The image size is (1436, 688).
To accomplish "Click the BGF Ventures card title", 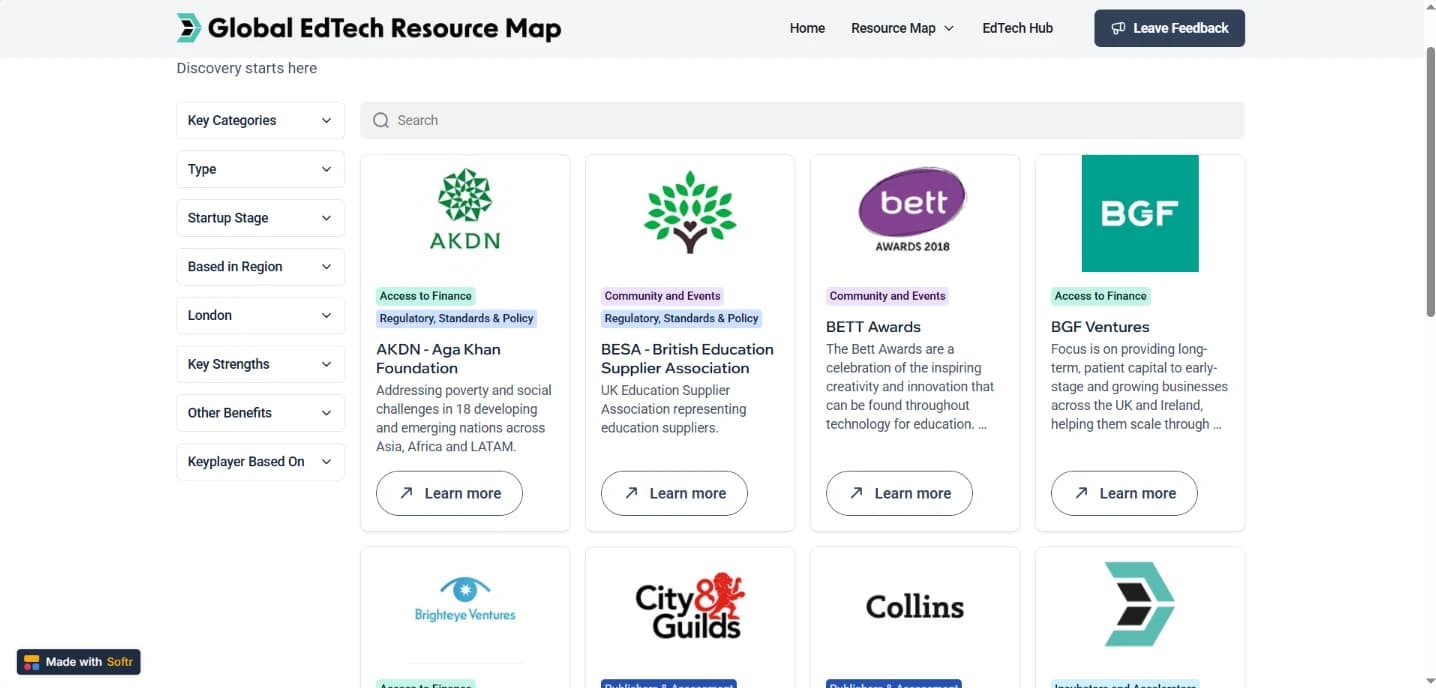I will [1100, 327].
